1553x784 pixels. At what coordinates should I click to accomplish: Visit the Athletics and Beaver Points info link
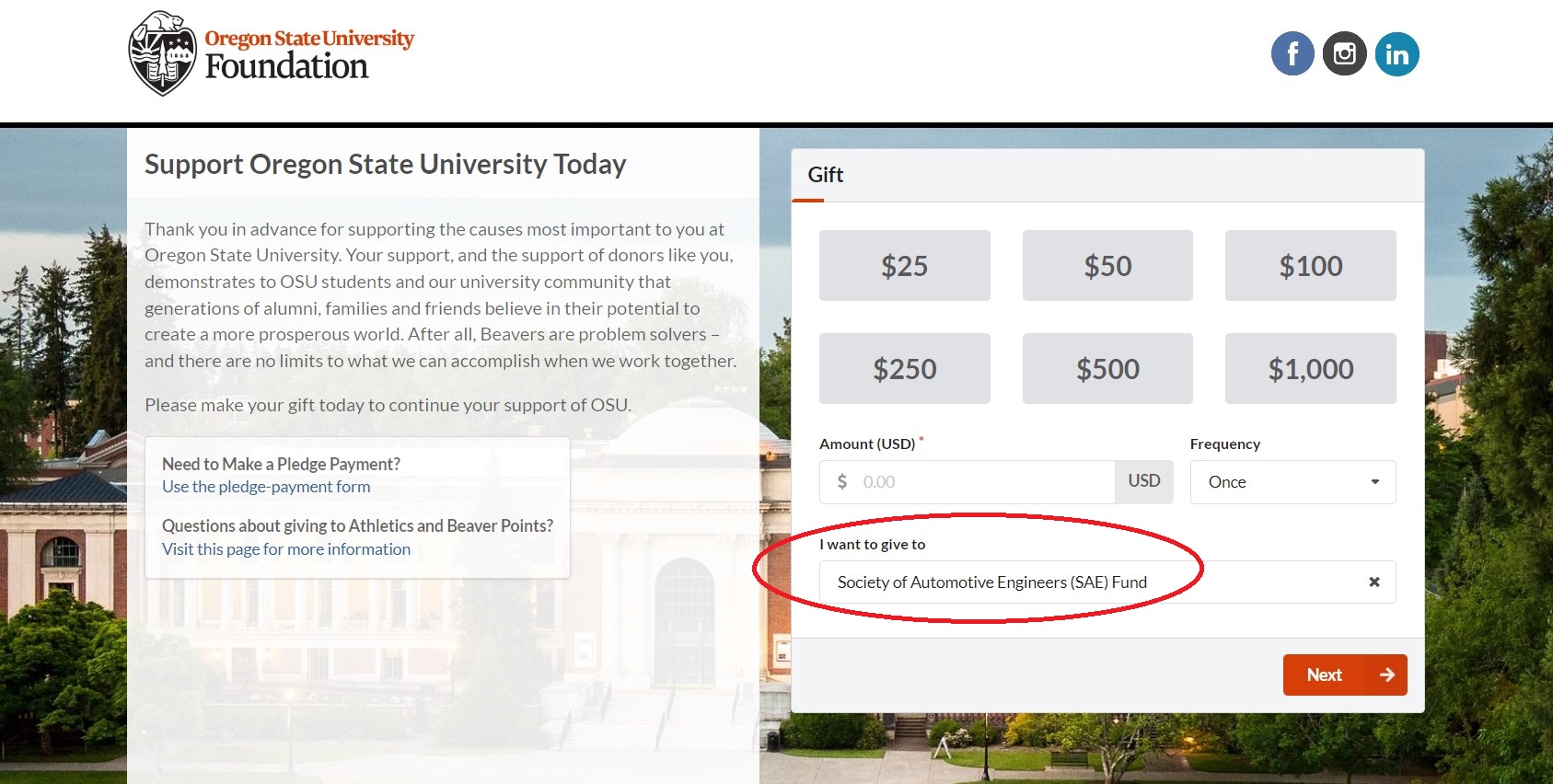(286, 549)
